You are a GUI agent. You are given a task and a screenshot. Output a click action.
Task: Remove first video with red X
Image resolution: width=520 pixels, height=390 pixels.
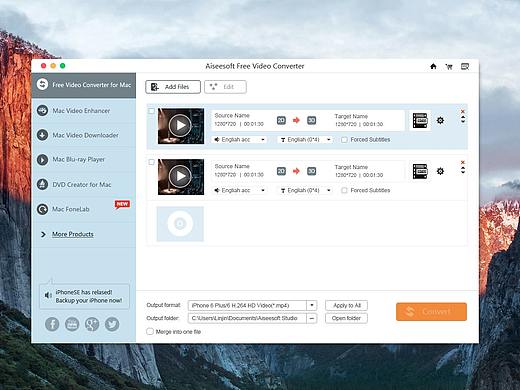[463, 111]
